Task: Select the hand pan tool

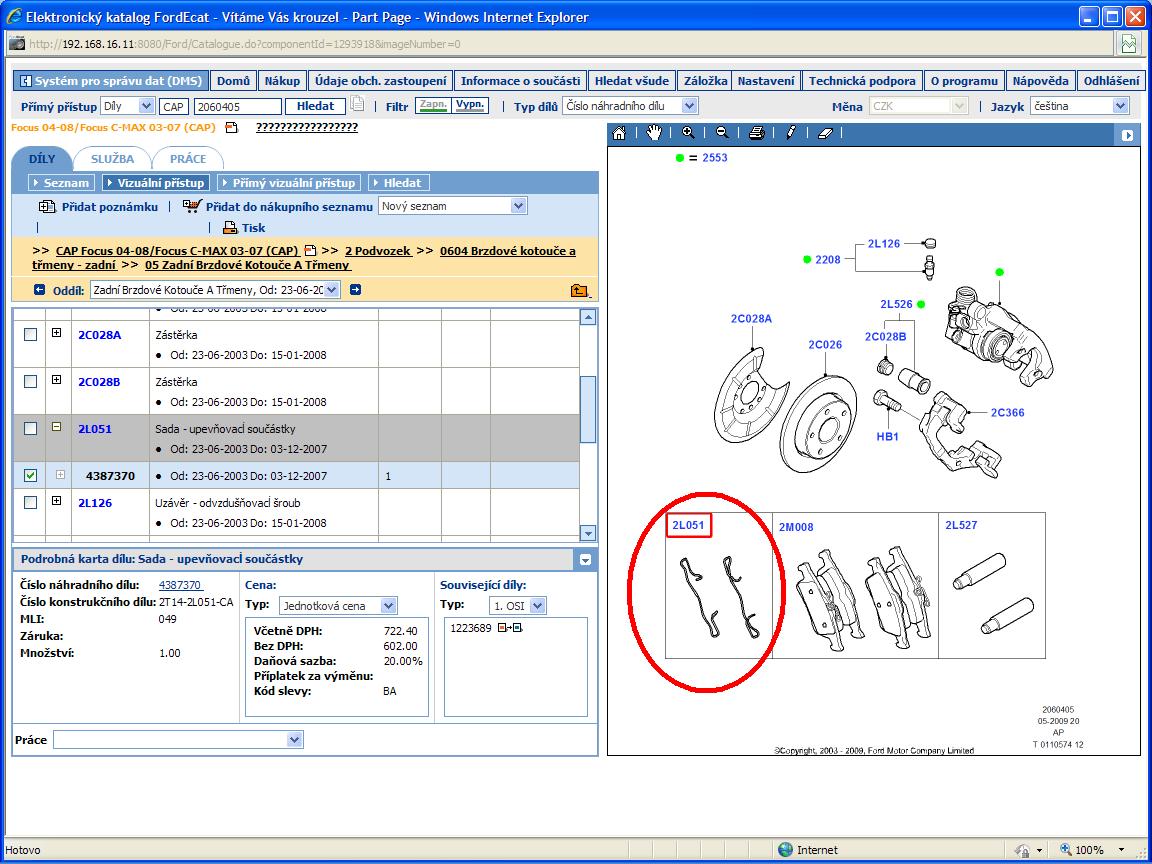Action: (x=654, y=133)
